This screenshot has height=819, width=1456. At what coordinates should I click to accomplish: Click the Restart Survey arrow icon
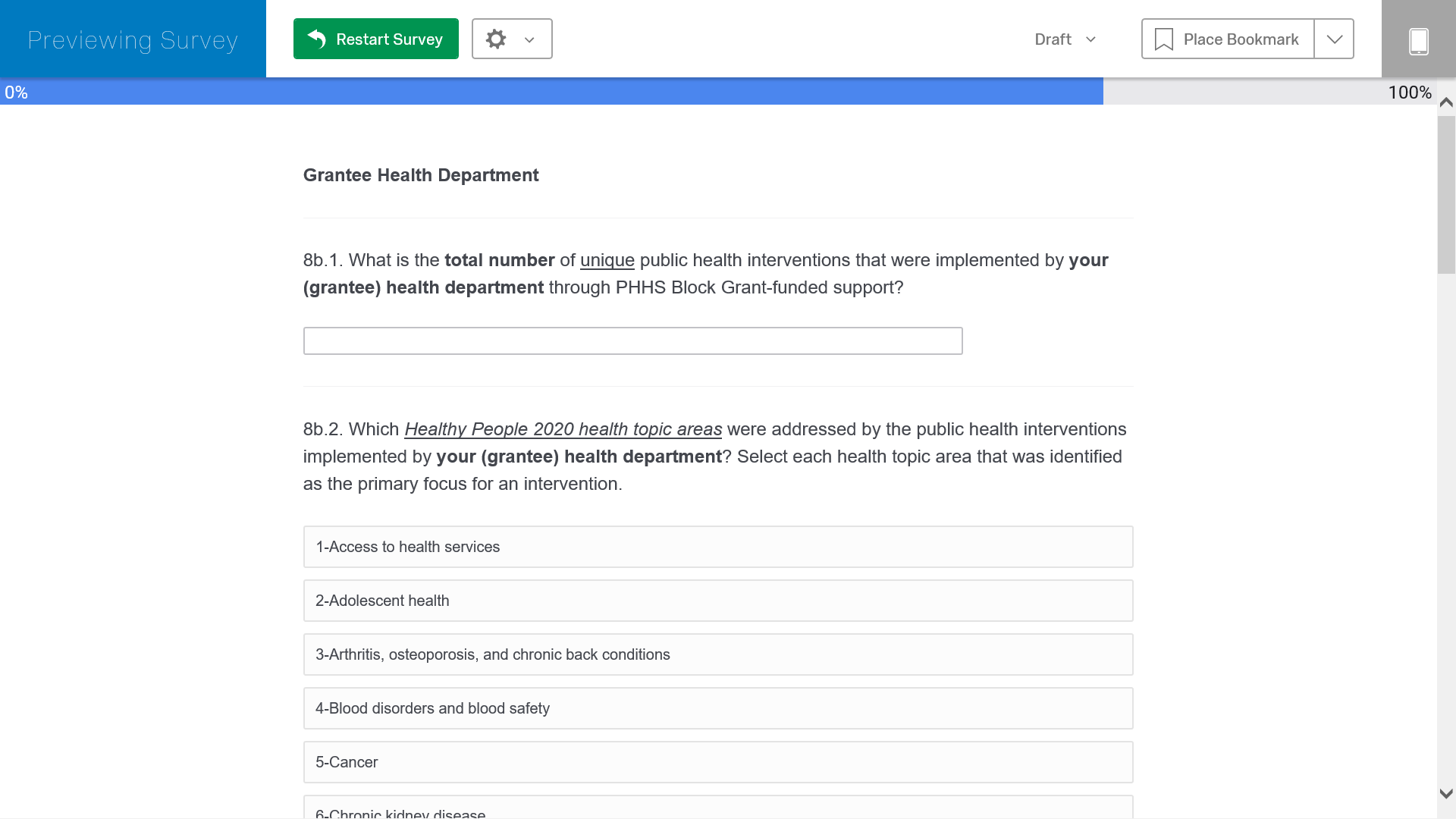[x=317, y=39]
